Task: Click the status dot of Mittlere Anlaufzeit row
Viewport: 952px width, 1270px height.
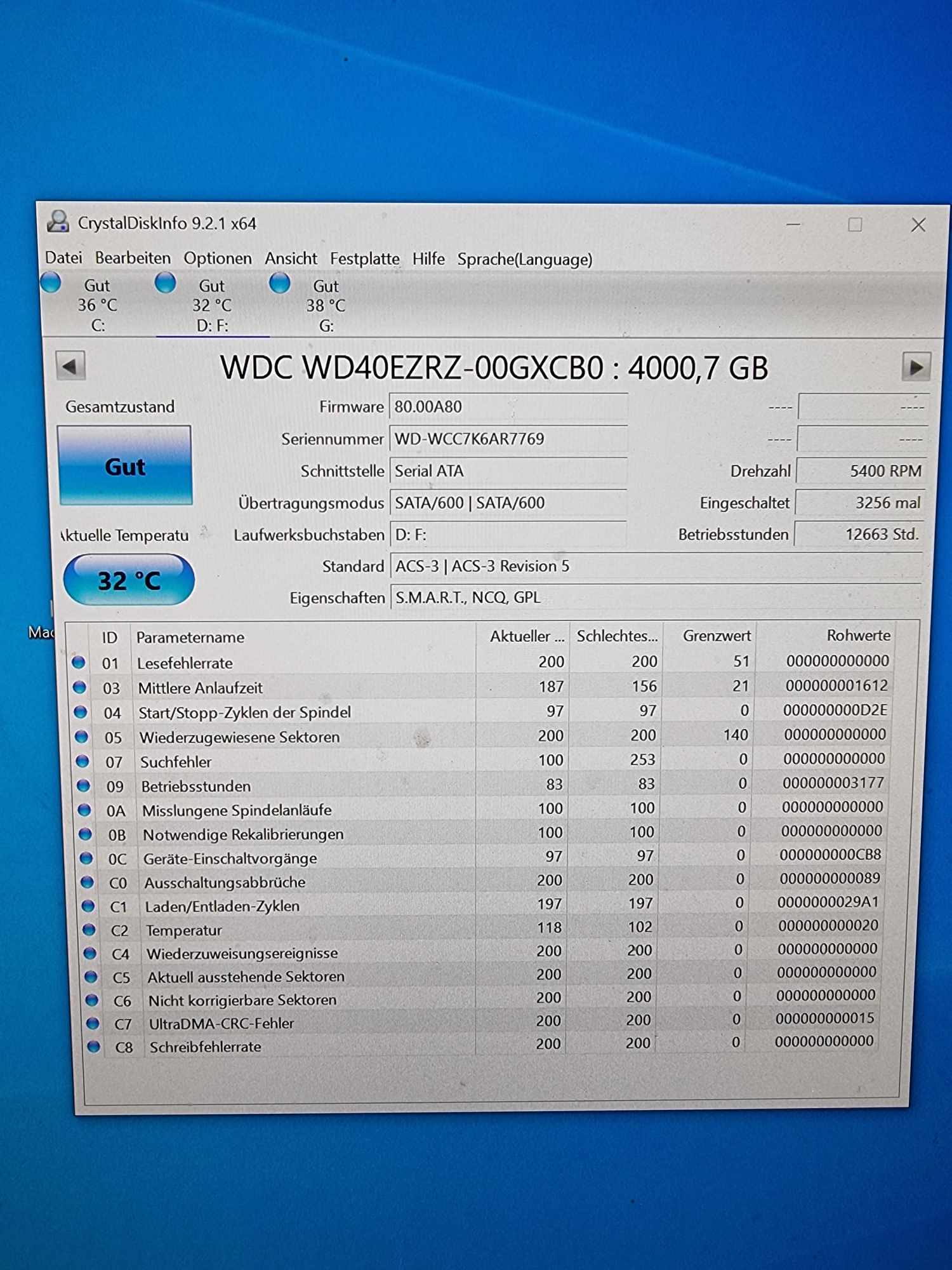Action: pyautogui.click(x=79, y=687)
